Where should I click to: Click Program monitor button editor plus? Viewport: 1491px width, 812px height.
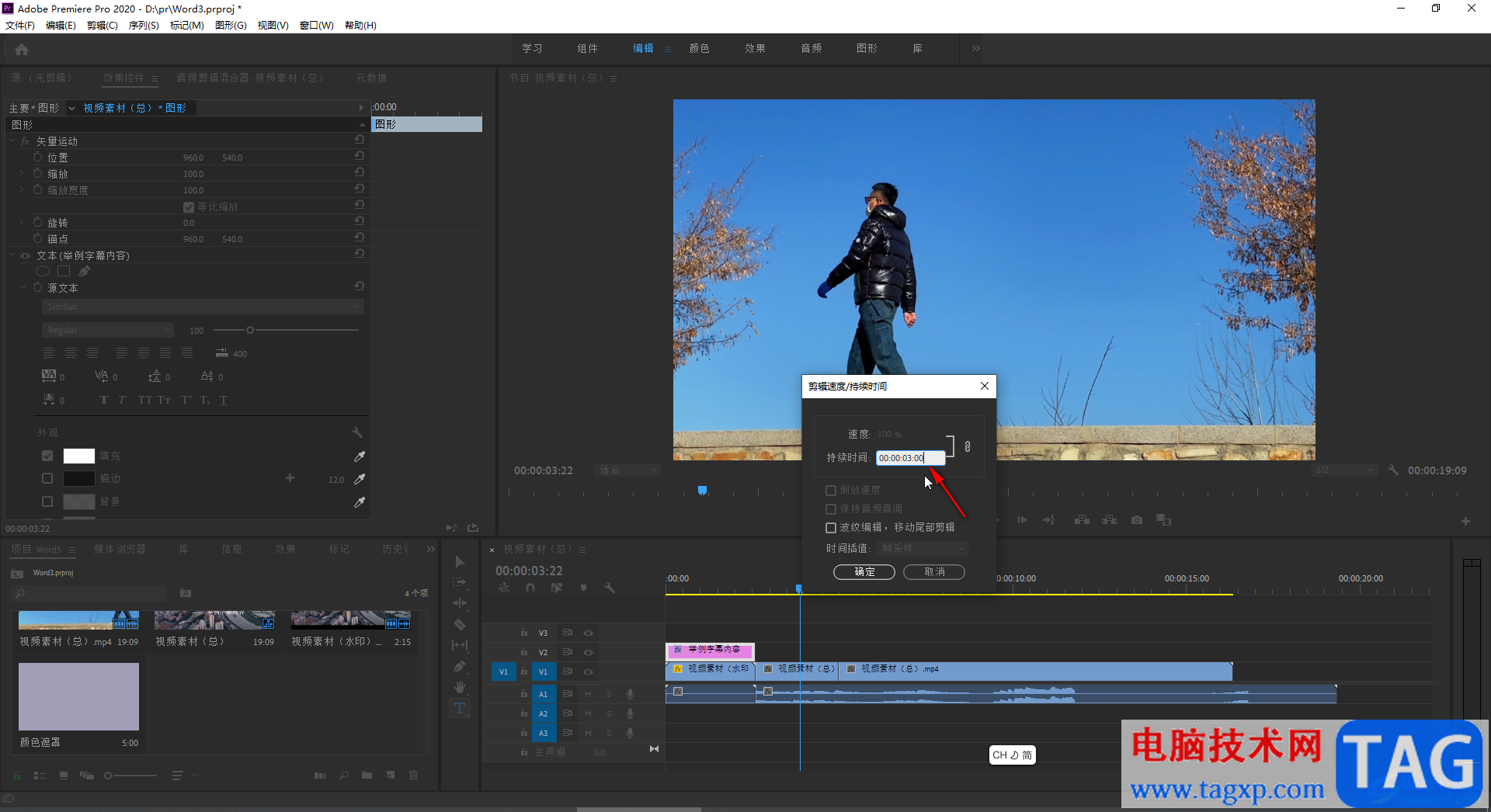pyautogui.click(x=1465, y=521)
